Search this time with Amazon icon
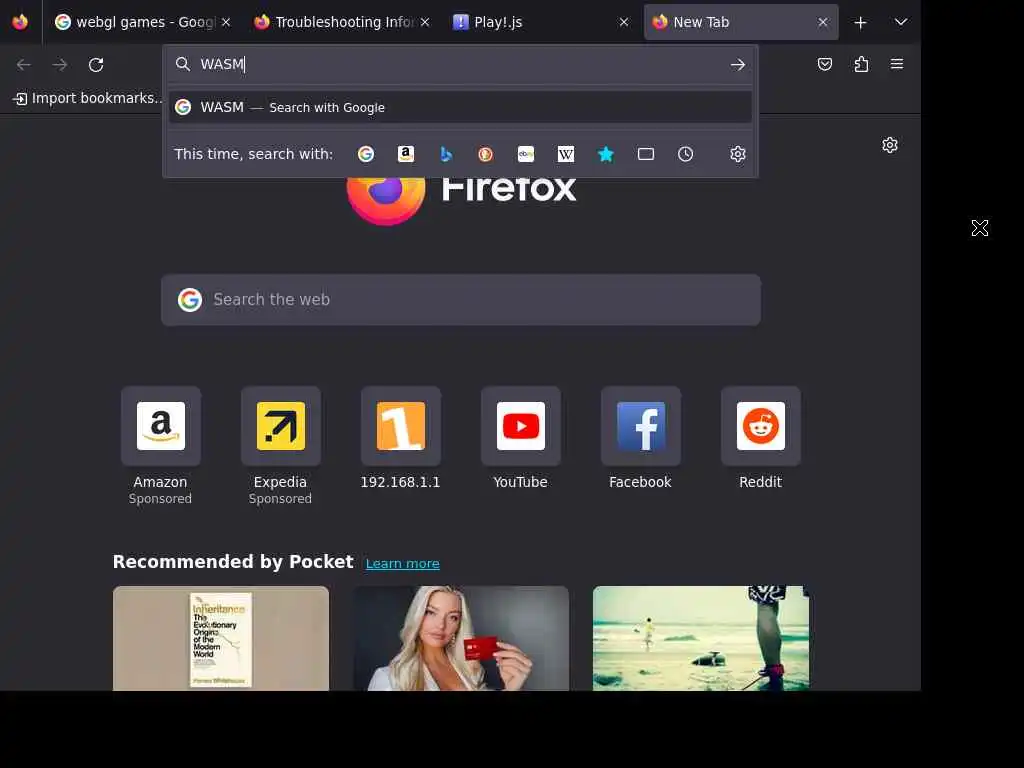Screen dimensions: 1024x768 (x=406, y=154)
